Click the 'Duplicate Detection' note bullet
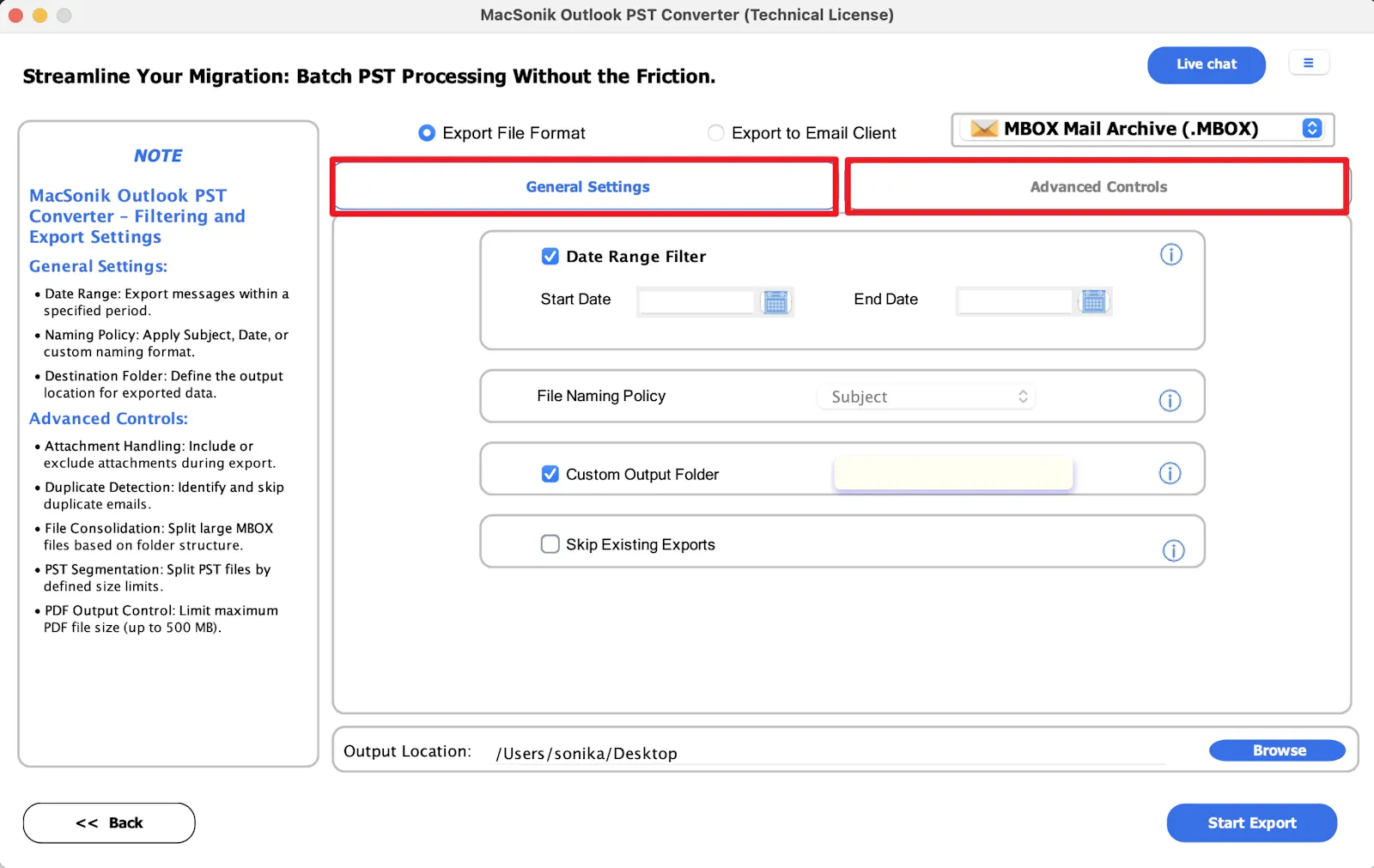 click(x=160, y=495)
